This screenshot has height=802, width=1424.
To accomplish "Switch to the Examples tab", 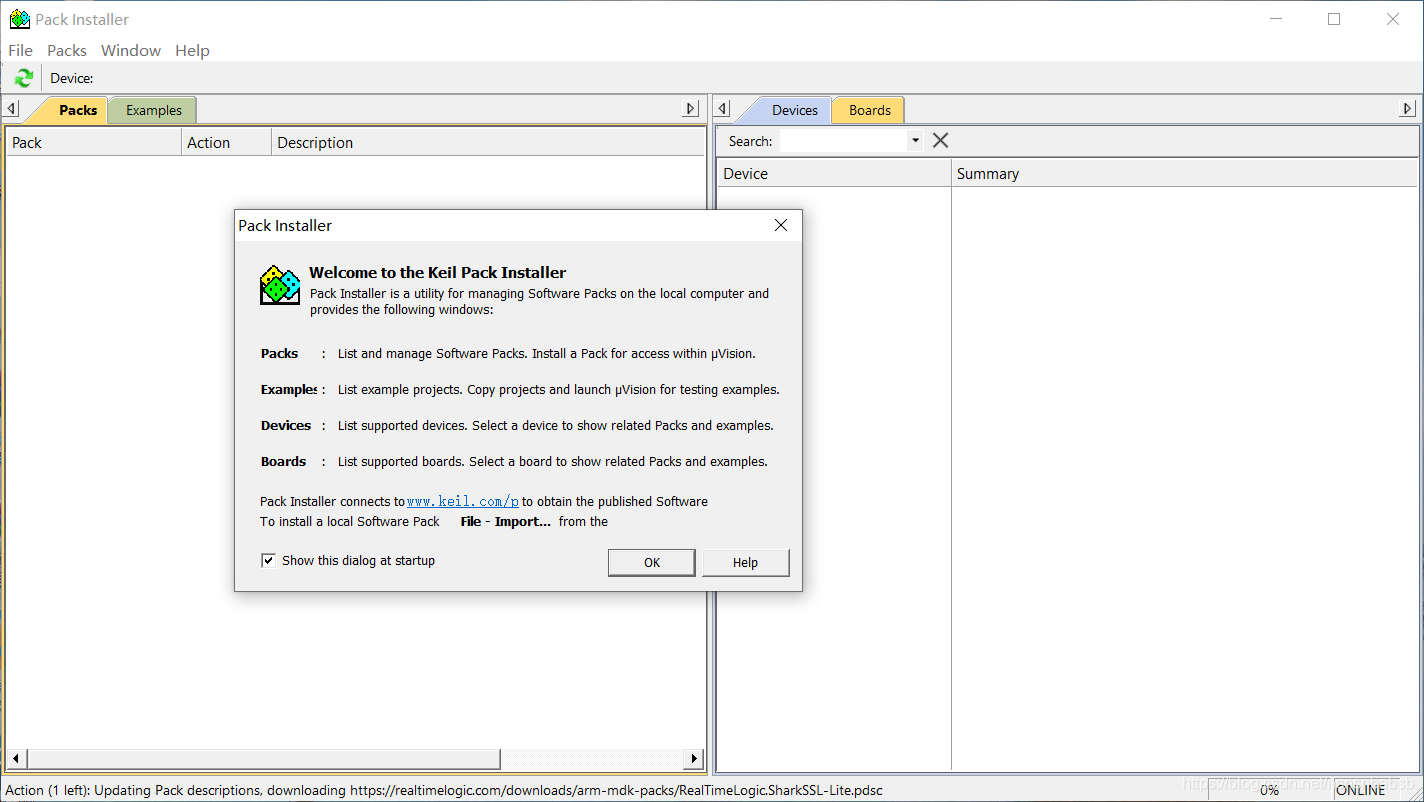I will coord(154,110).
